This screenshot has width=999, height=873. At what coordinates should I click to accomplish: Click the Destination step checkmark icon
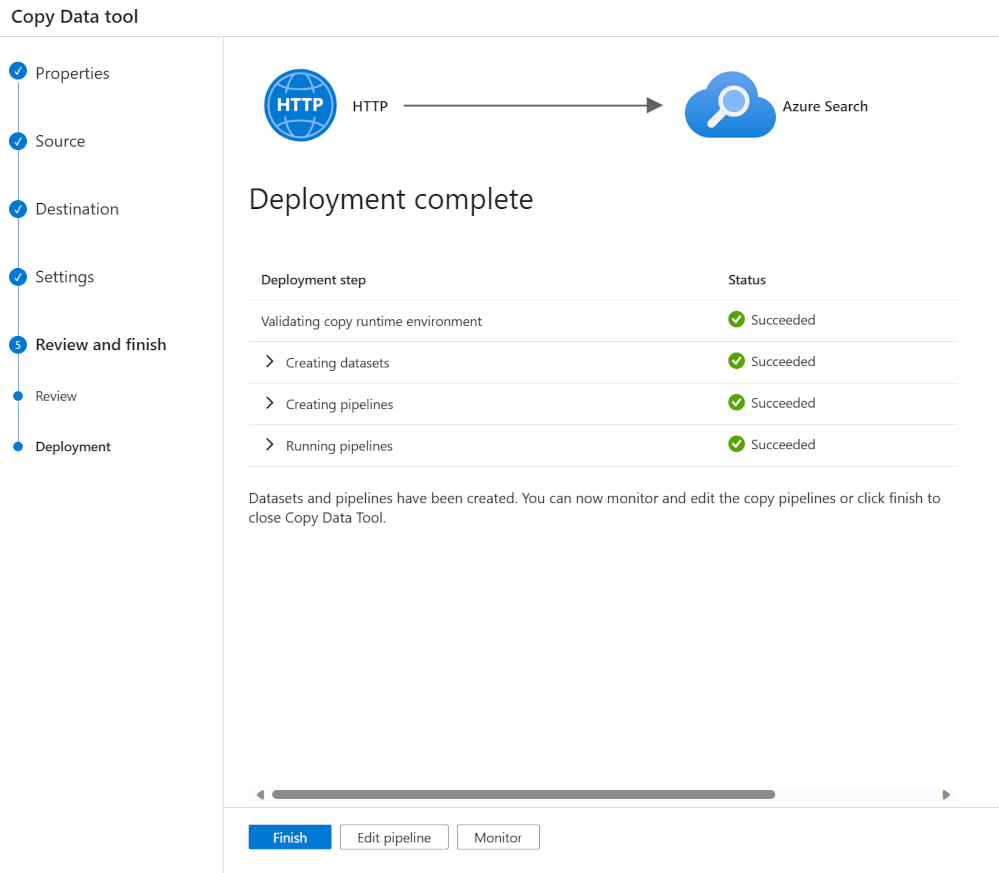(x=18, y=209)
